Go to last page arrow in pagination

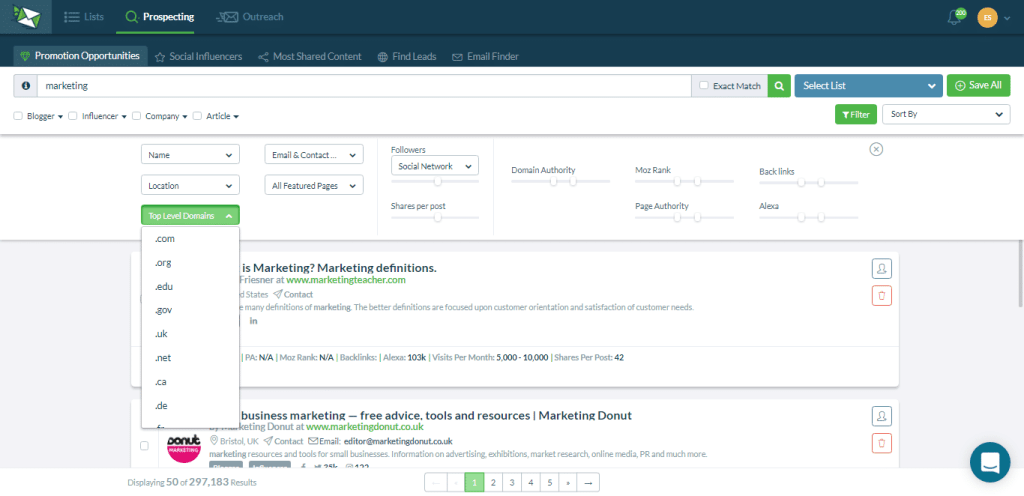point(588,482)
